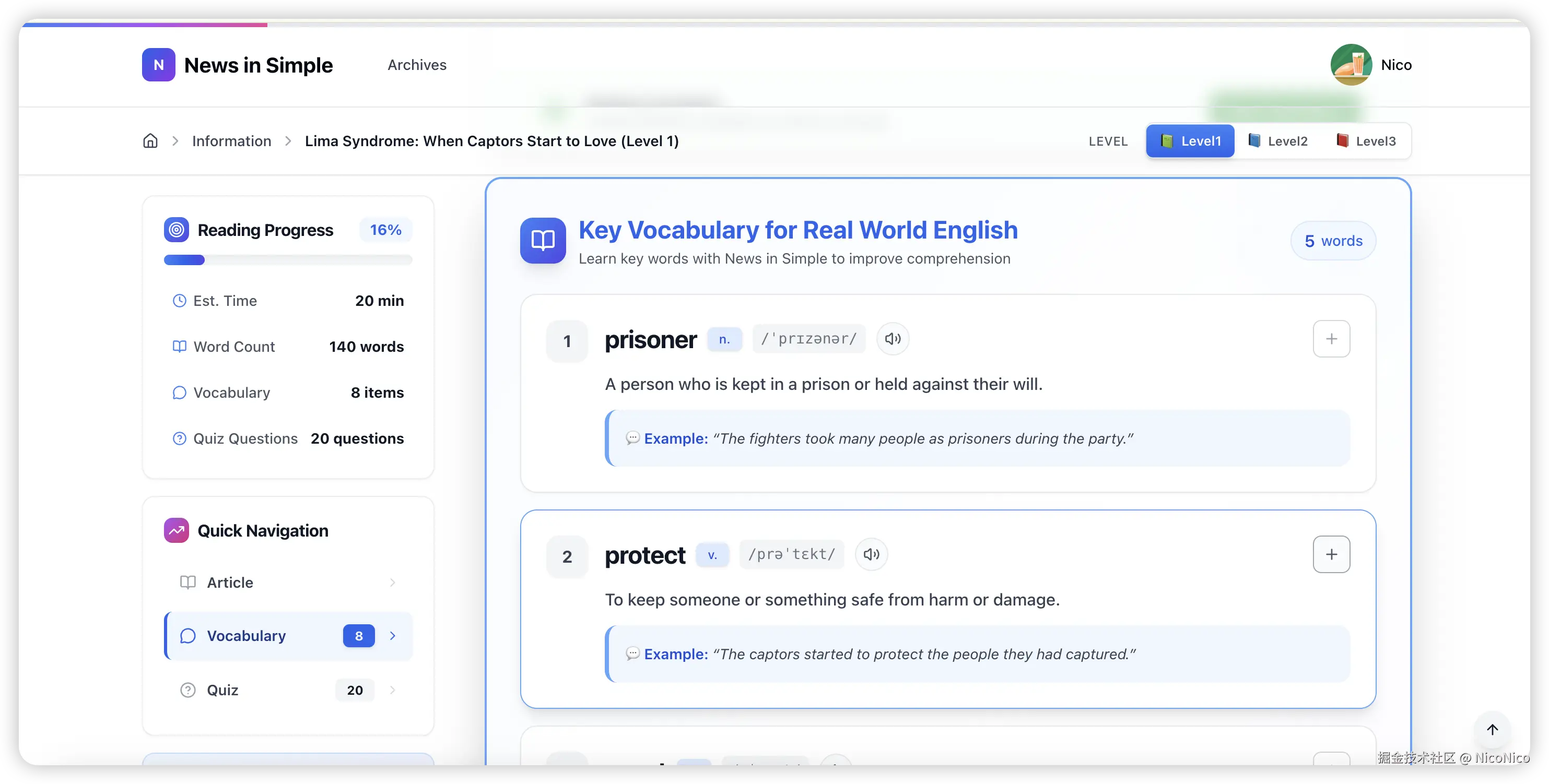1549x784 pixels.
Task: Add prisoner to word list
Action: 1331,339
